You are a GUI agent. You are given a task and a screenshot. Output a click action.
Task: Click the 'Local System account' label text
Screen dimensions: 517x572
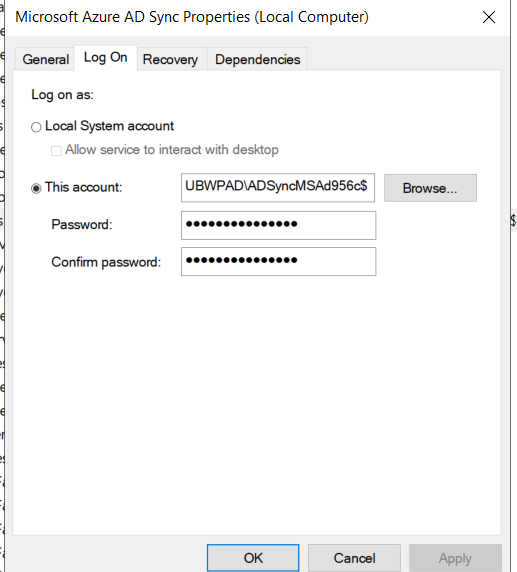coord(109,126)
